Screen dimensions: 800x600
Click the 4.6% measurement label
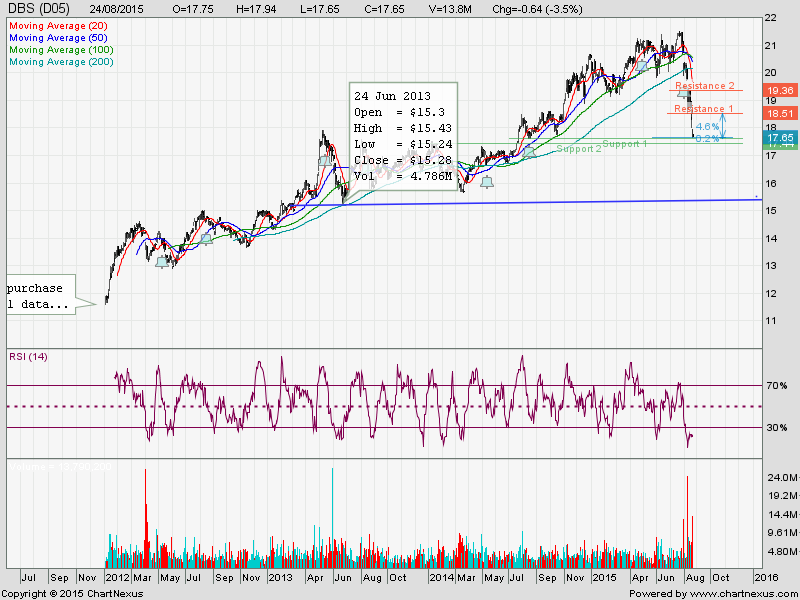pyautogui.click(x=707, y=127)
